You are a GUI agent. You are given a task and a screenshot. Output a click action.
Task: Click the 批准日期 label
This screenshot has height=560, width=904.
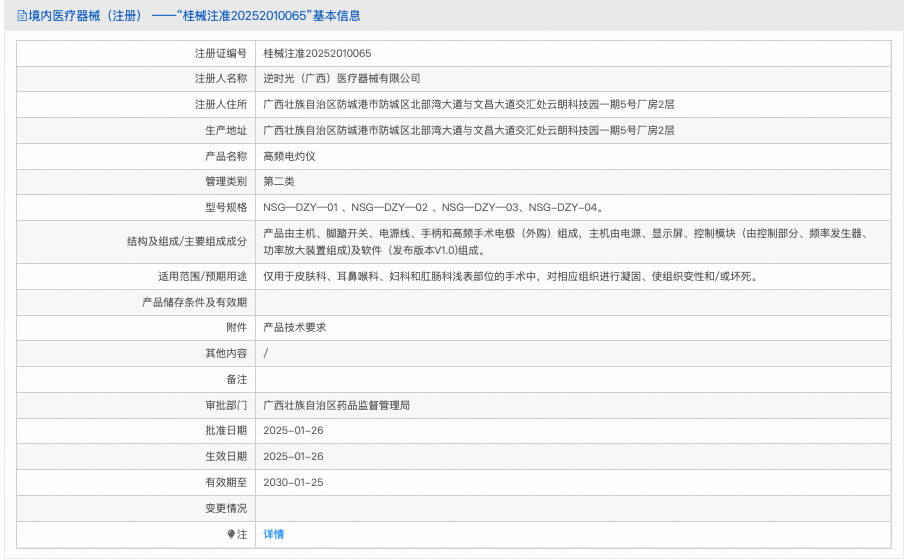pos(226,431)
